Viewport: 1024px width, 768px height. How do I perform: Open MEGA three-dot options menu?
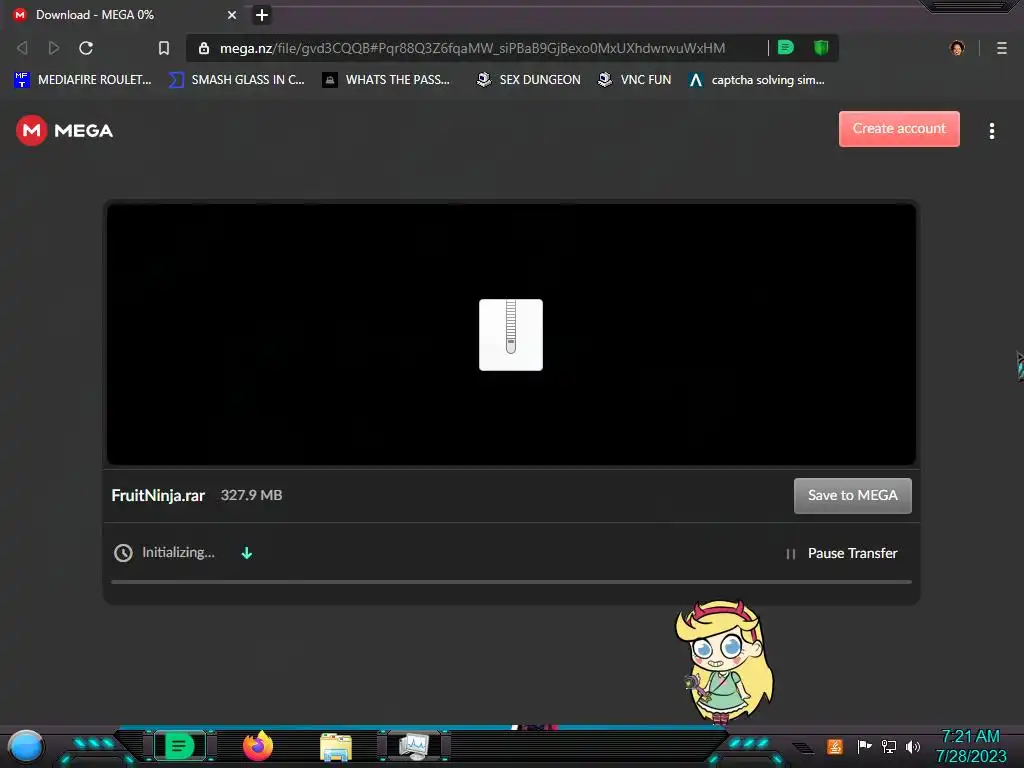pos(991,131)
